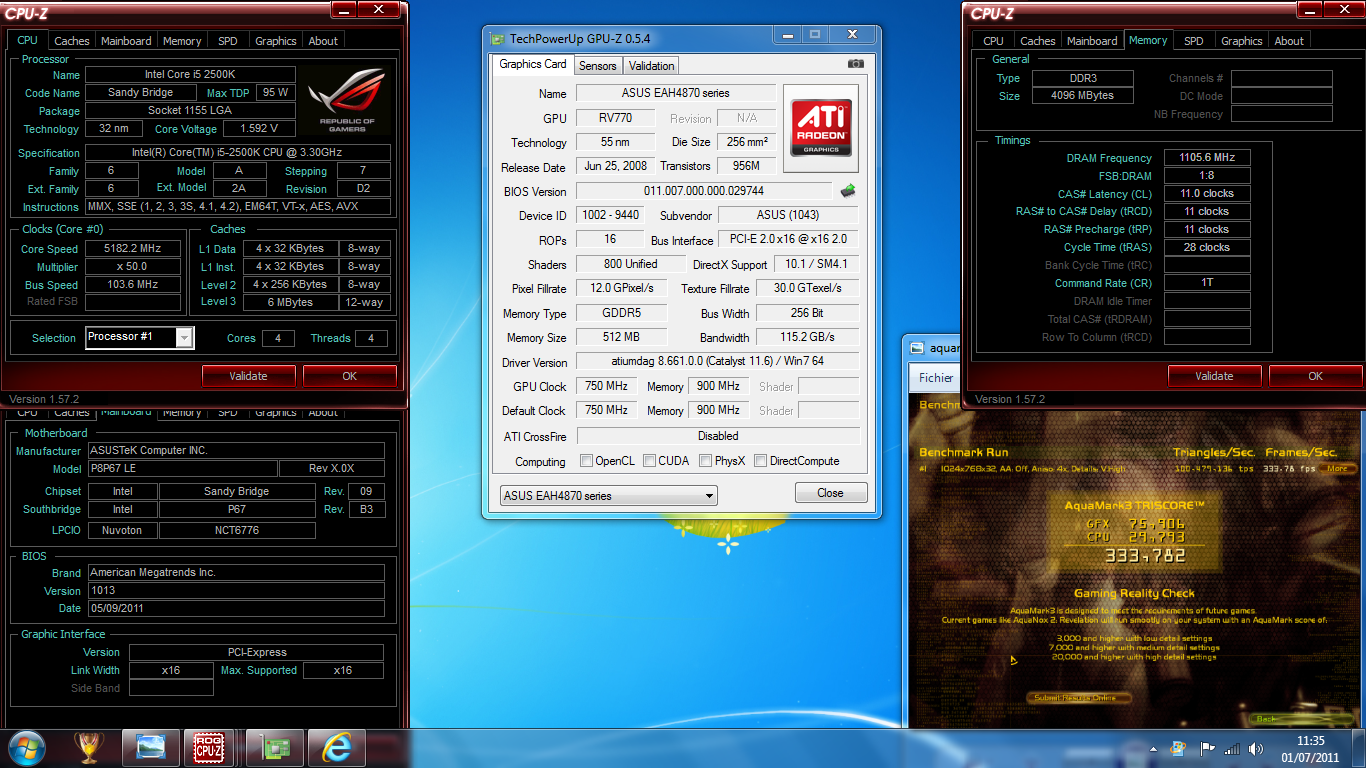Screen dimensions: 1366x768
Task: Open the picture viewer taskbar icon
Action: (x=151, y=748)
